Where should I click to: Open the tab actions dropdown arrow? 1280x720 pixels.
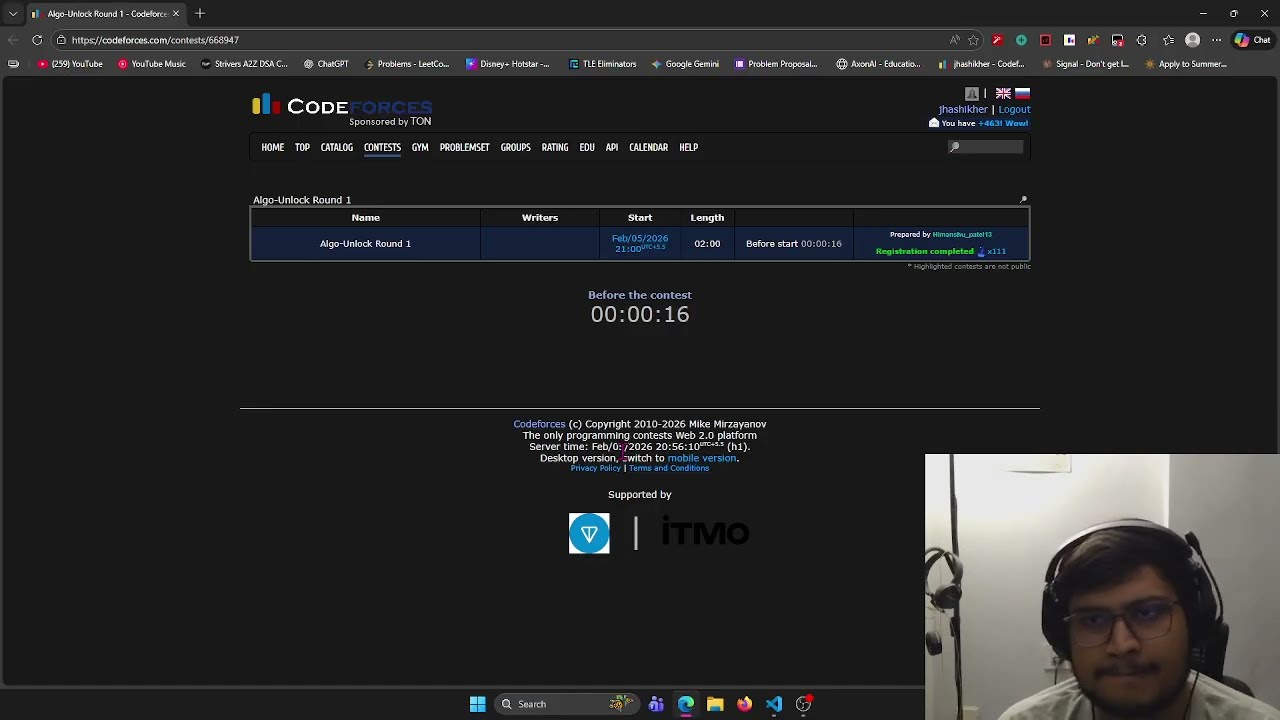click(13, 13)
